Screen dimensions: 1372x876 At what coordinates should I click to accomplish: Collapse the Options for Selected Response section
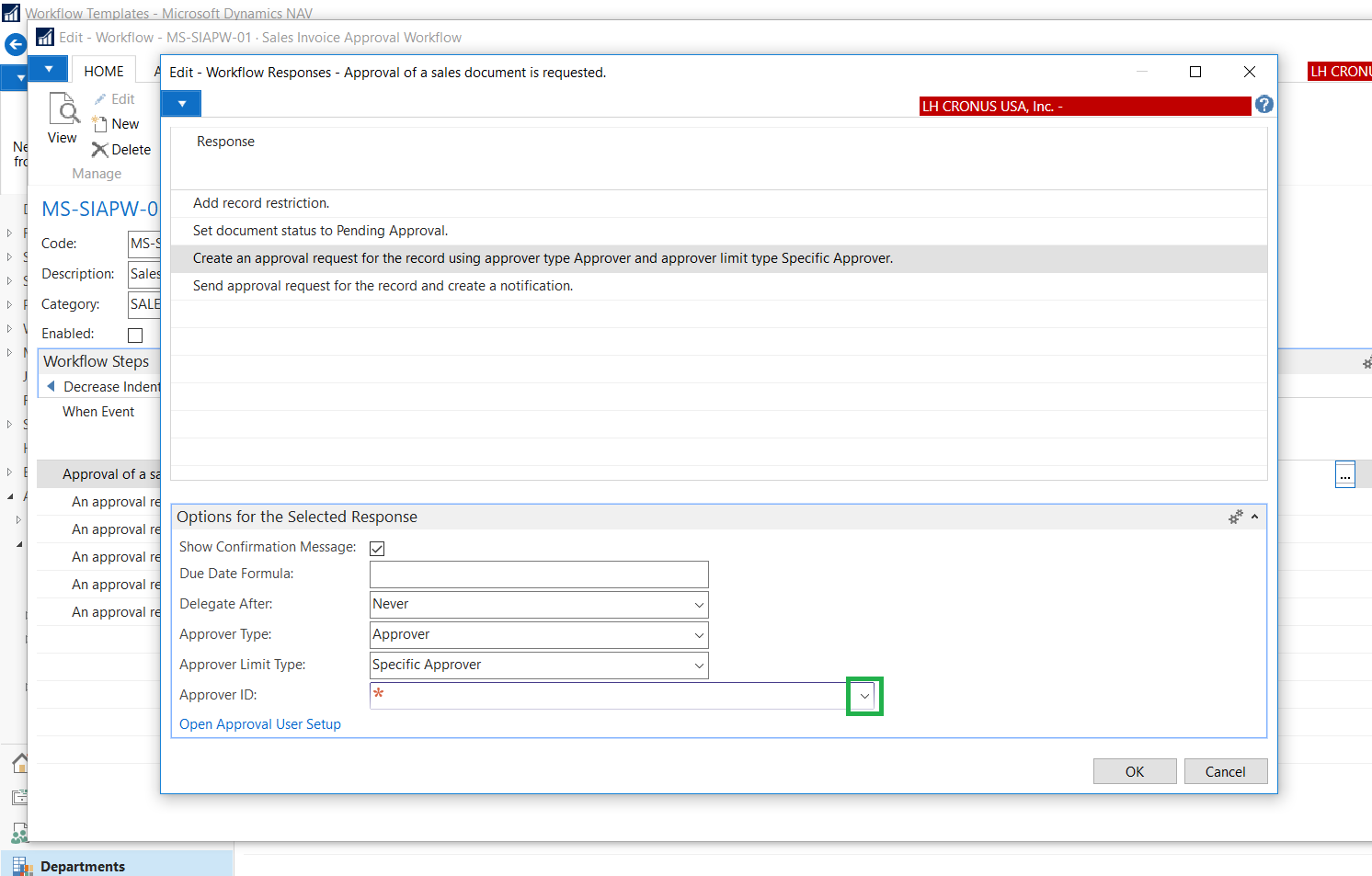click(x=1255, y=518)
